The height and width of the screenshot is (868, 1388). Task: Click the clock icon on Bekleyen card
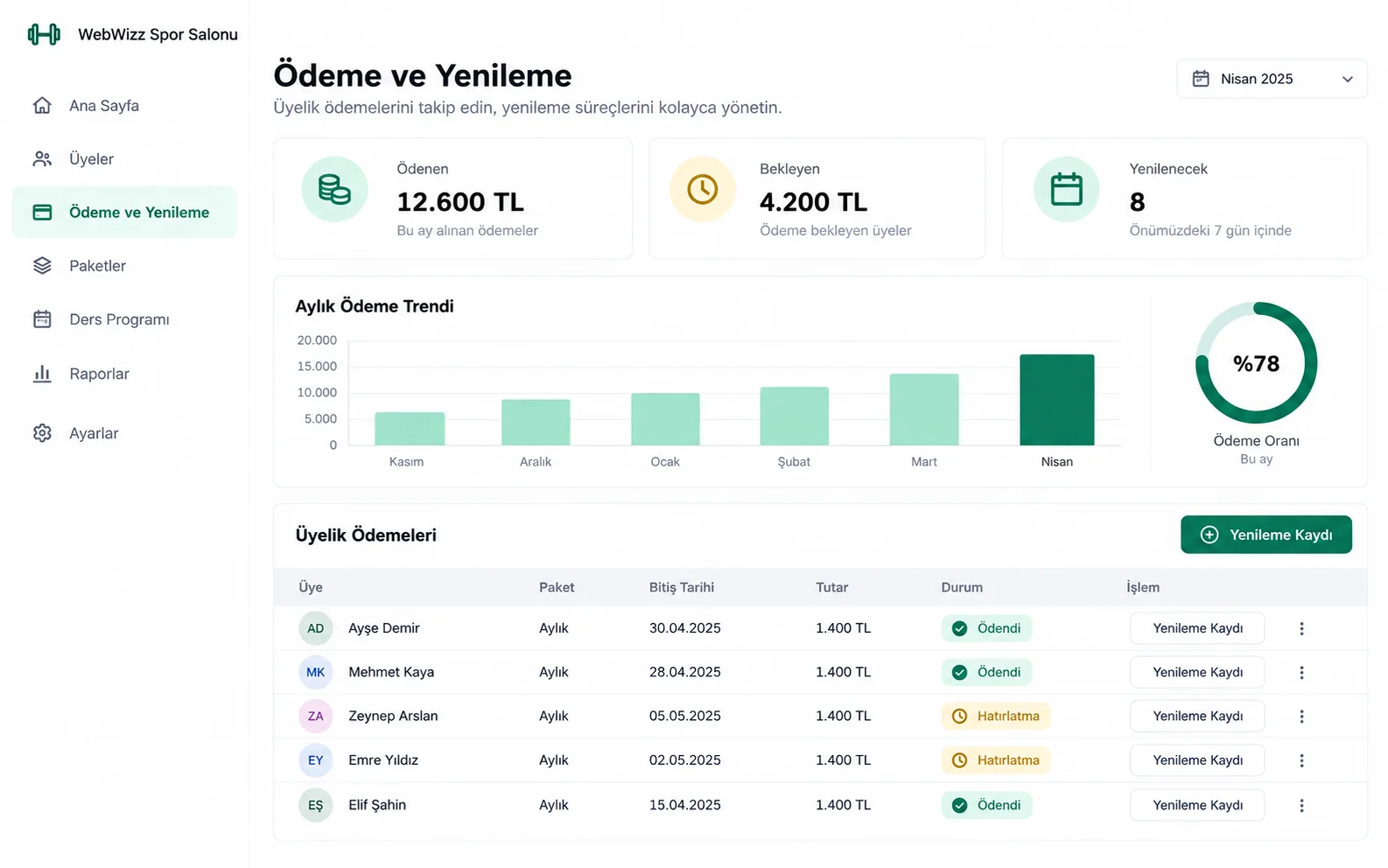(x=702, y=189)
